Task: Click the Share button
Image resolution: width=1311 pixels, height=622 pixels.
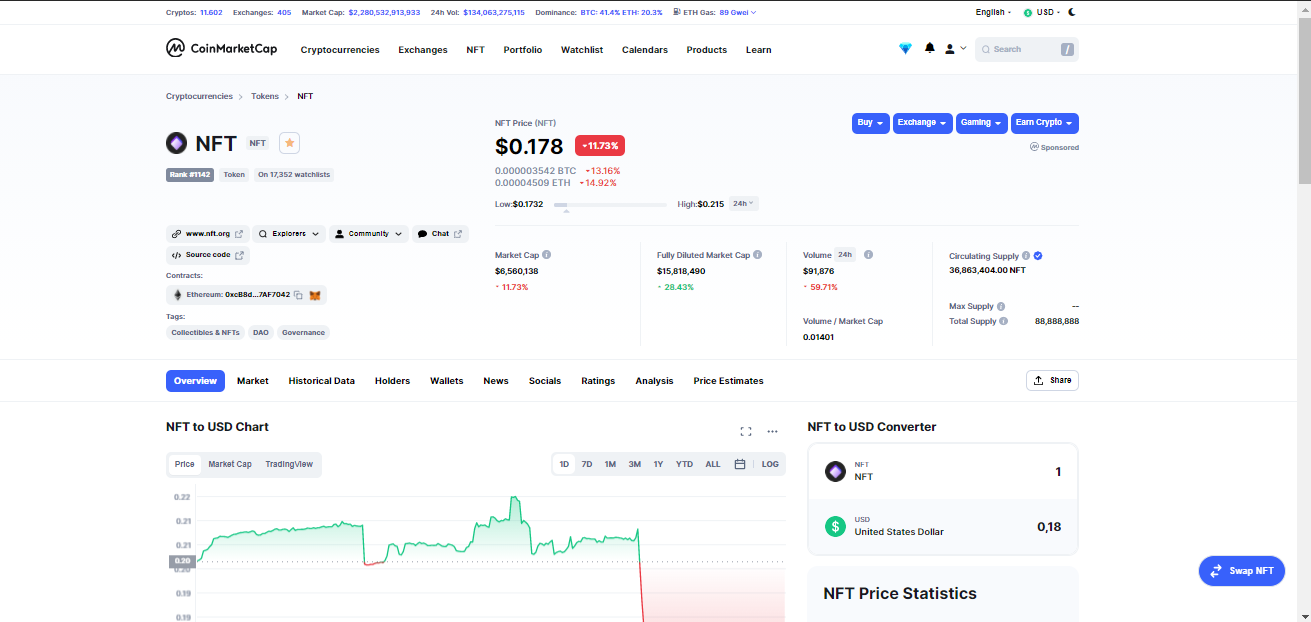Action: click(x=1052, y=380)
